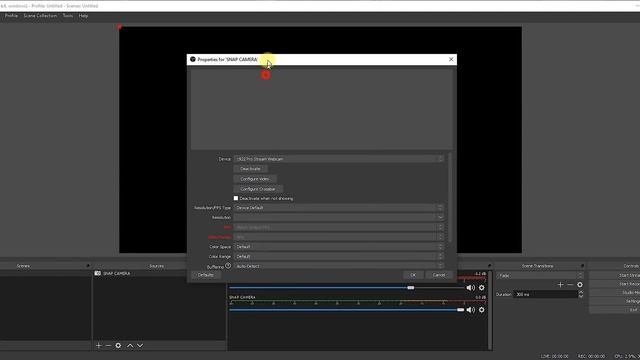Open the Resolution/FPS Type dropdown
Screen dimensions: 640x360
pos(338,208)
